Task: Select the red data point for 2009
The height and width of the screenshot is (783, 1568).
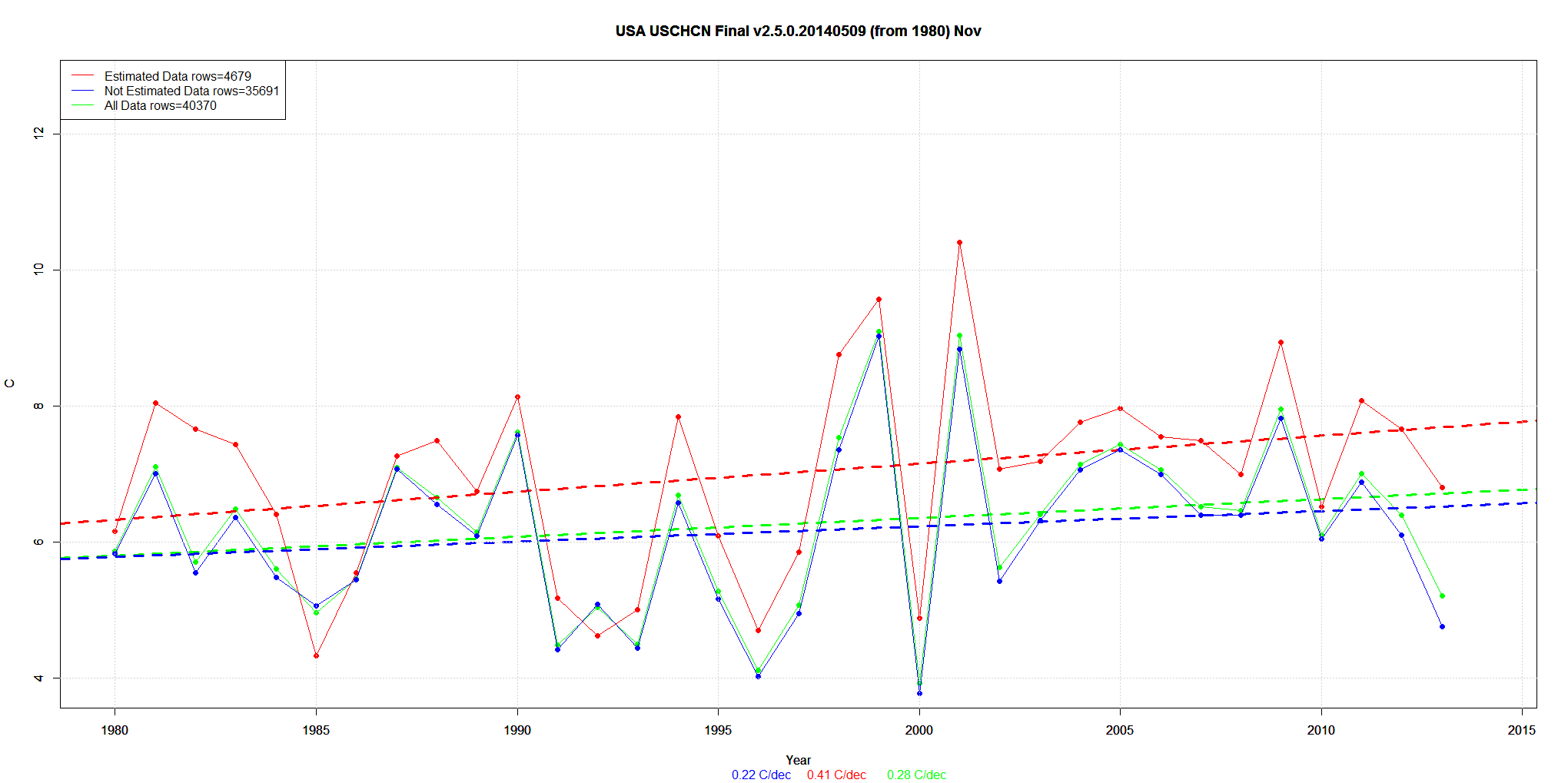Action: [1281, 343]
